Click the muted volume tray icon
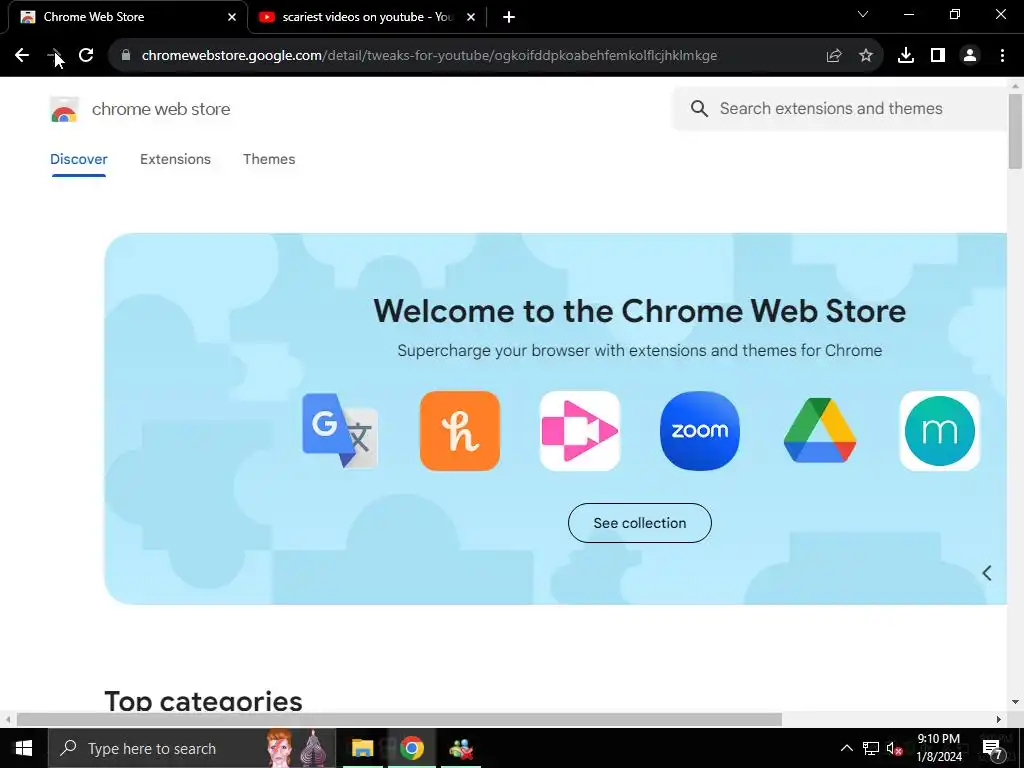1024x768 pixels. (x=894, y=748)
